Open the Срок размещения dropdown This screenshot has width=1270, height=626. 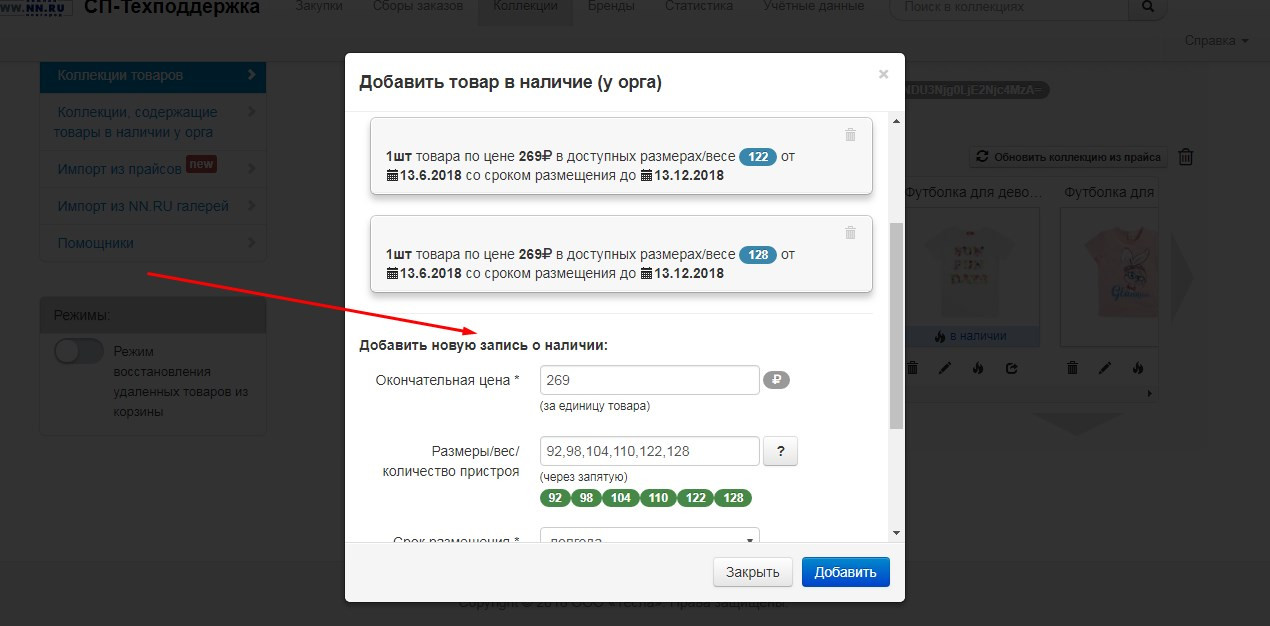pyautogui.click(x=650, y=536)
